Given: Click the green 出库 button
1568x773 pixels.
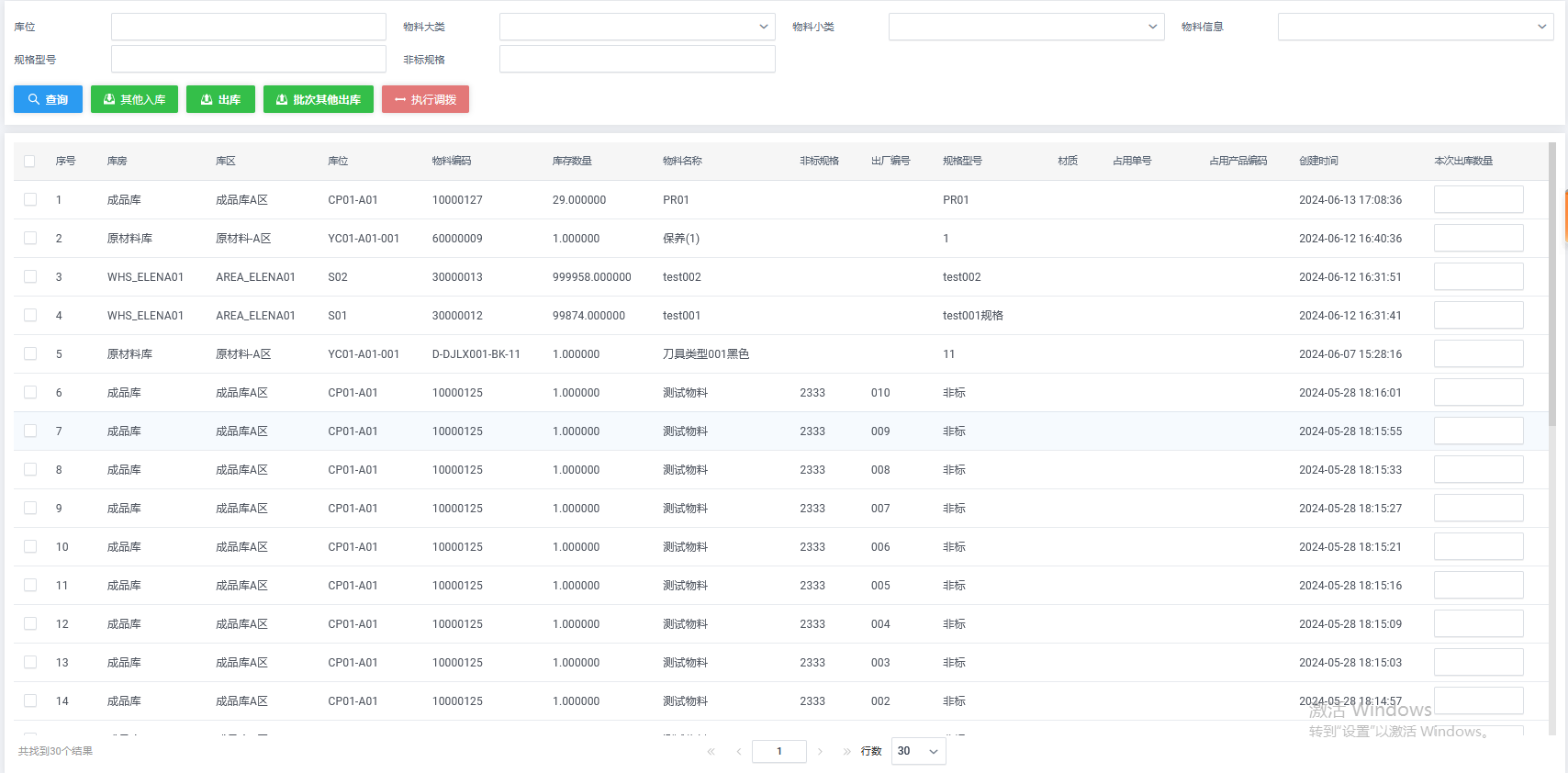Looking at the screenshot, I should (220, 99).
